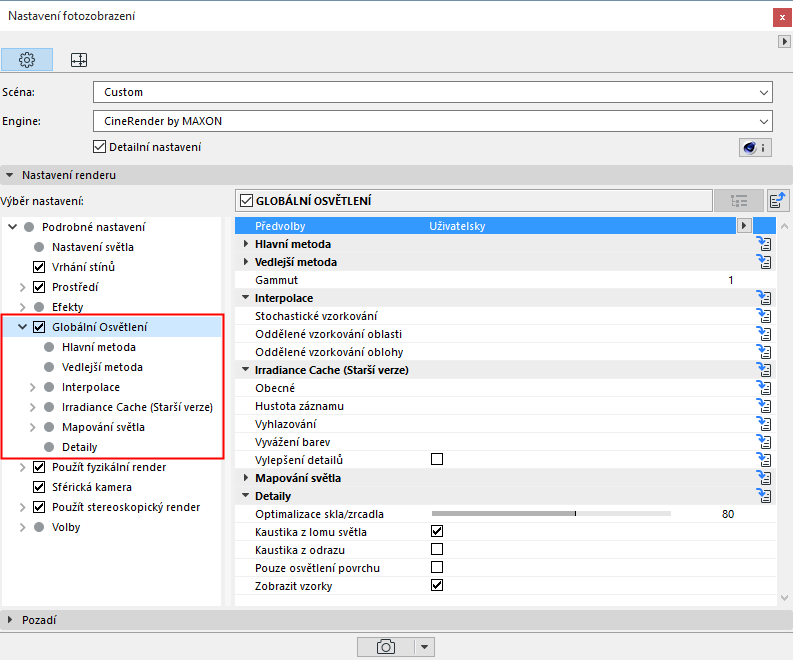
Task: Enable the Kaustika z odrazu checkbox
Action: 437,549
